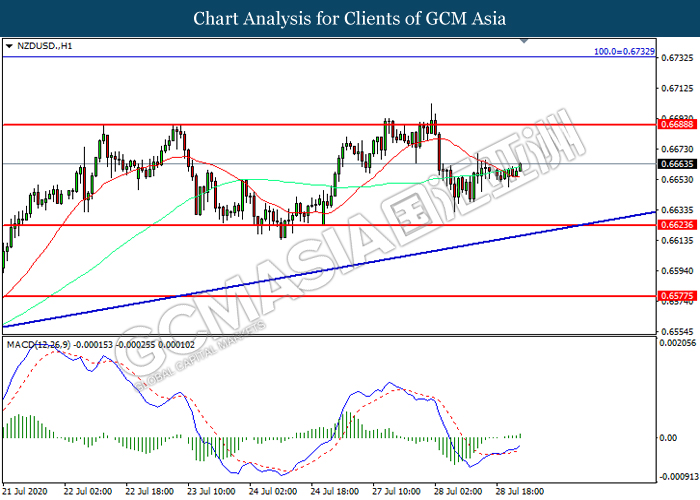The width and height of the screenshot is (700, 500).
Task: Click the 21 Jul 2020 date label
Action: pos(25,492)
